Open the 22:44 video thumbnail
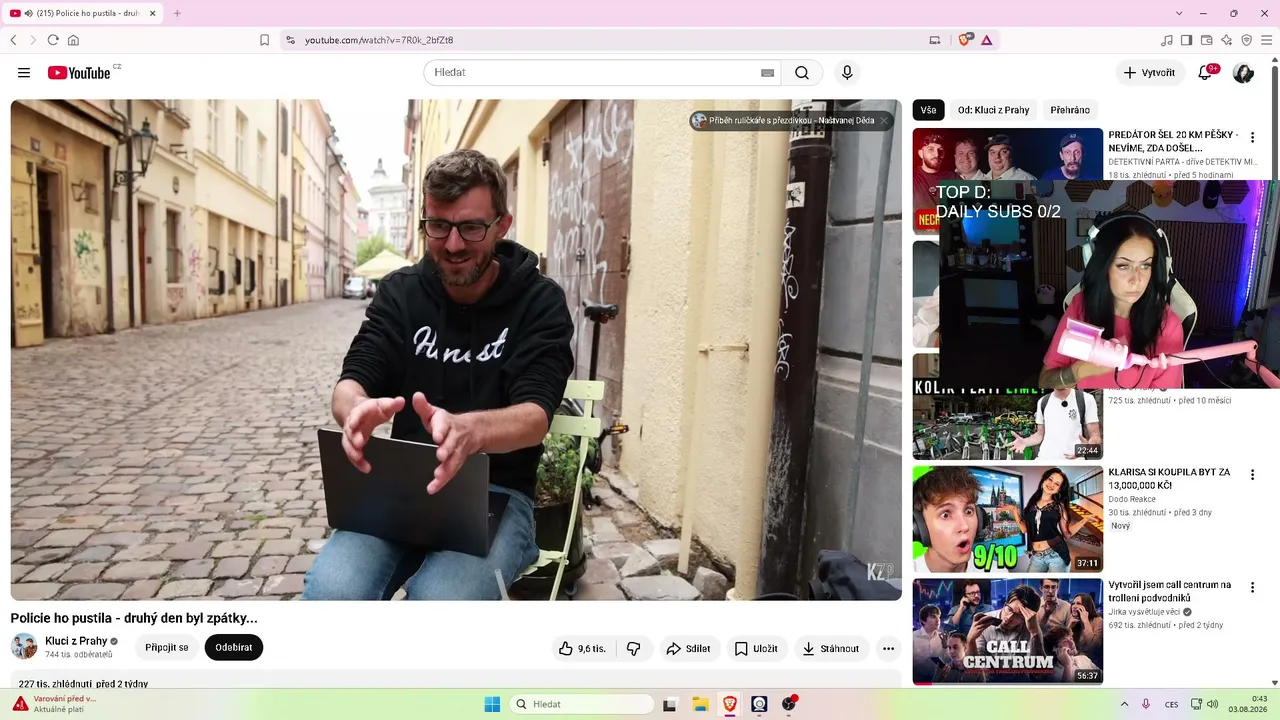This screenshot has width=1280, height=720. tap(1008, 407)
